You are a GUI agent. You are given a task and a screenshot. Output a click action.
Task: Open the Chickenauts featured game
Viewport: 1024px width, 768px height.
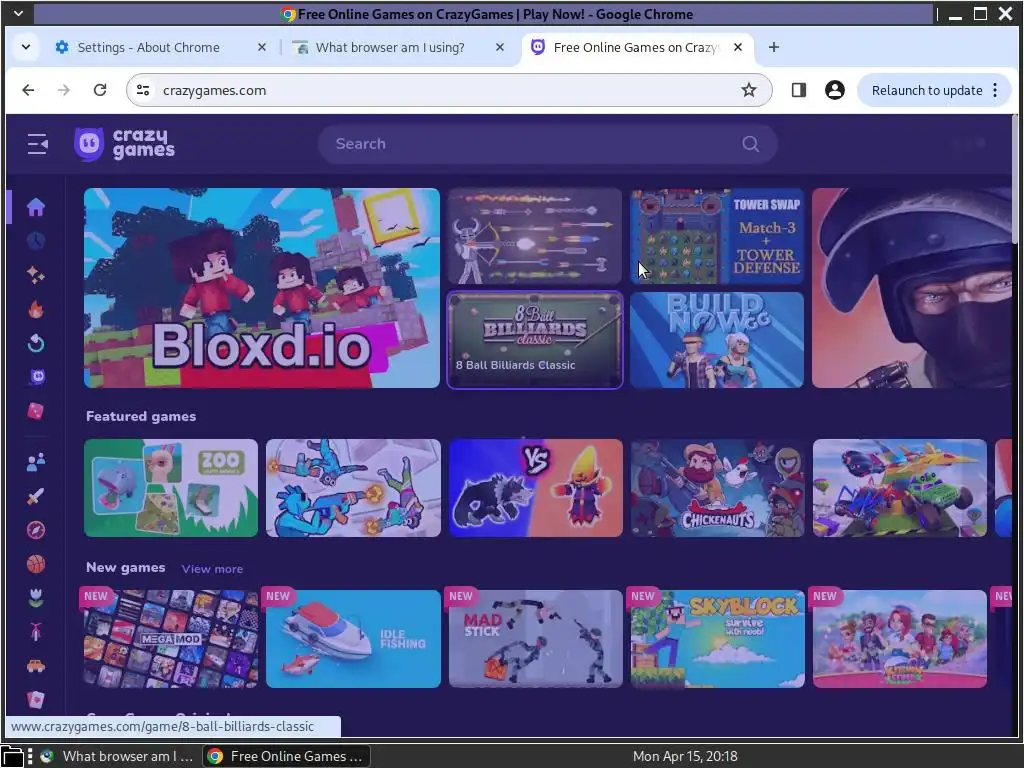tap(717, 488)
